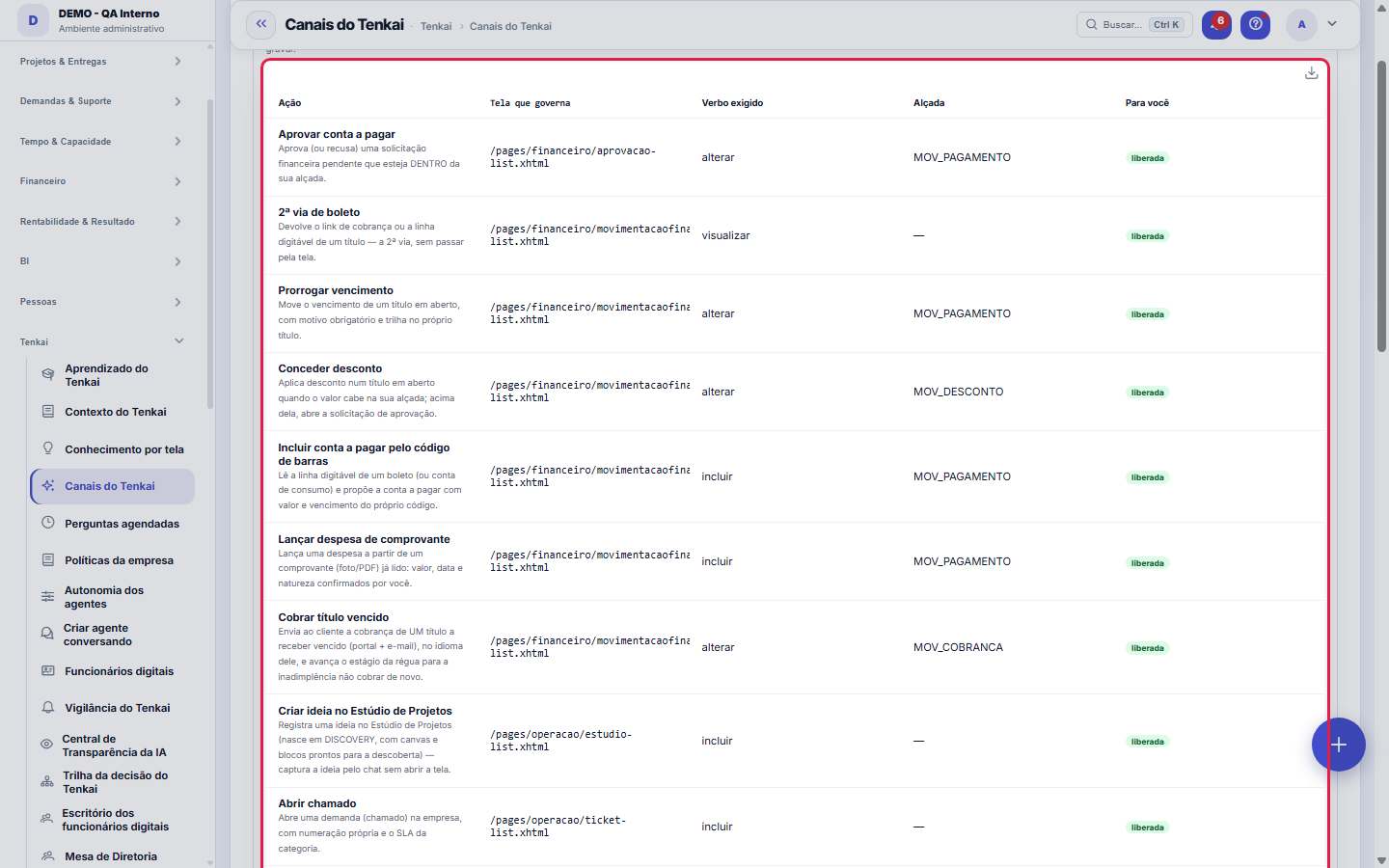
Task: Click Tenkai breadcrumb link
Action: tap(436, 26)
